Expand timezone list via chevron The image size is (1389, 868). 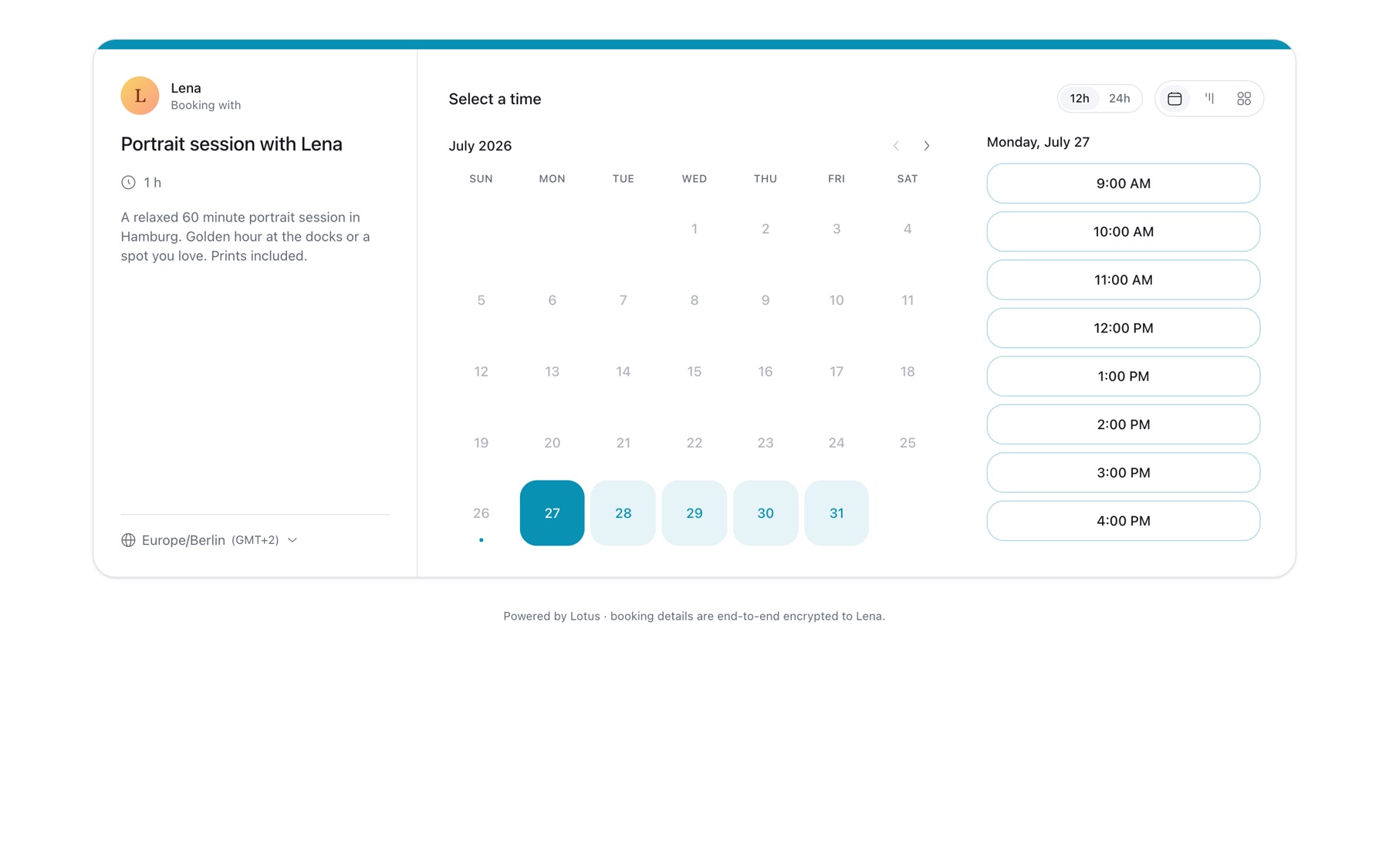click(292, 540)
